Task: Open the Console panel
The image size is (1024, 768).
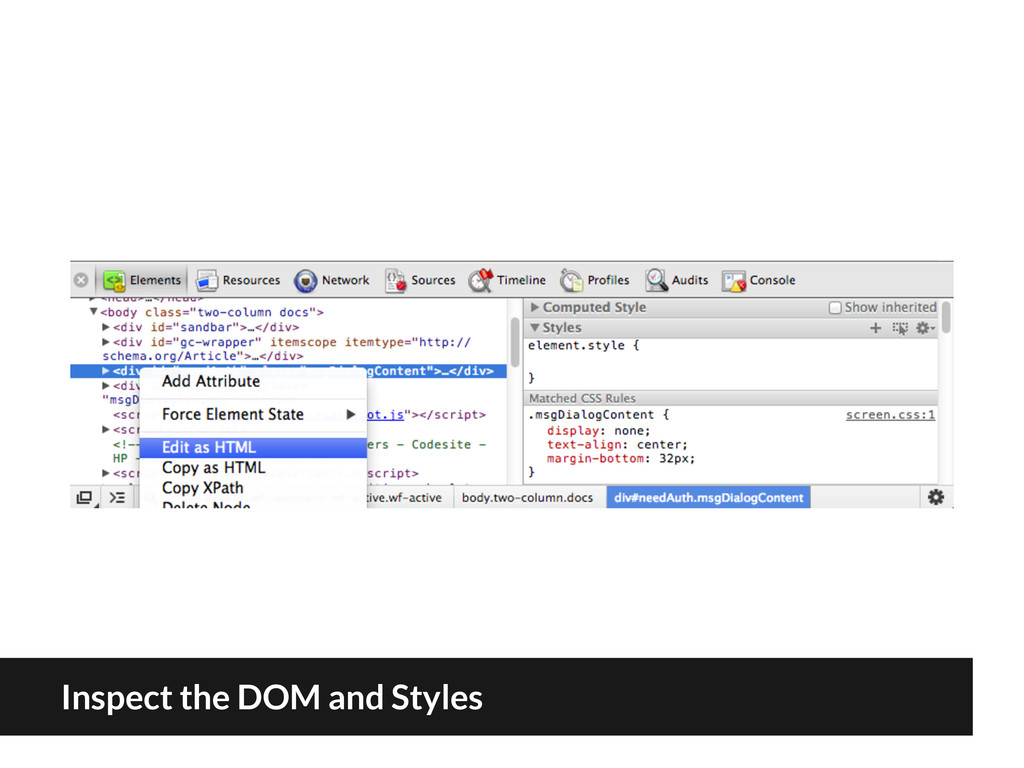Action: pos(759,280)
